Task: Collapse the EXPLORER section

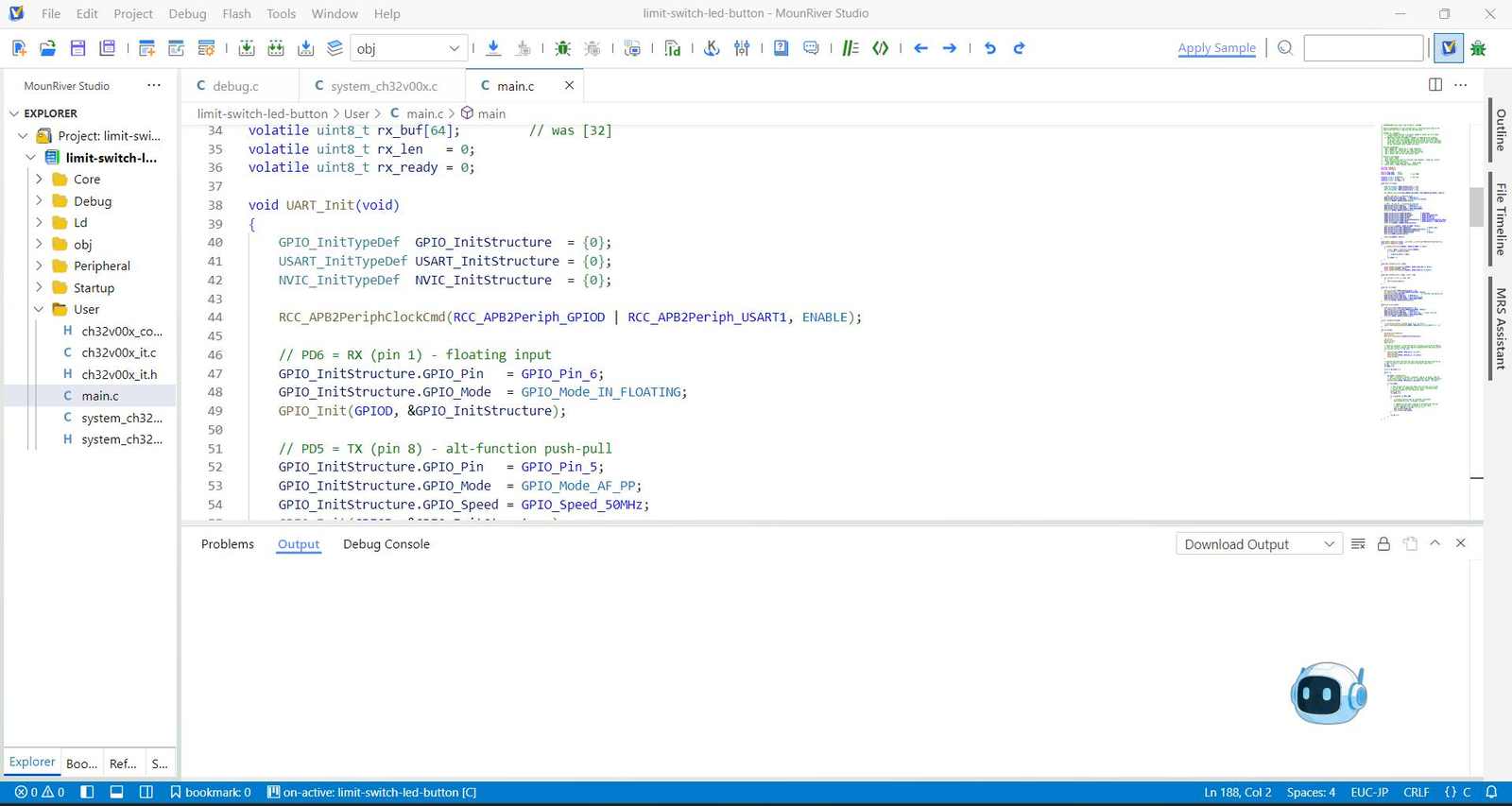Action: point(14,113)
